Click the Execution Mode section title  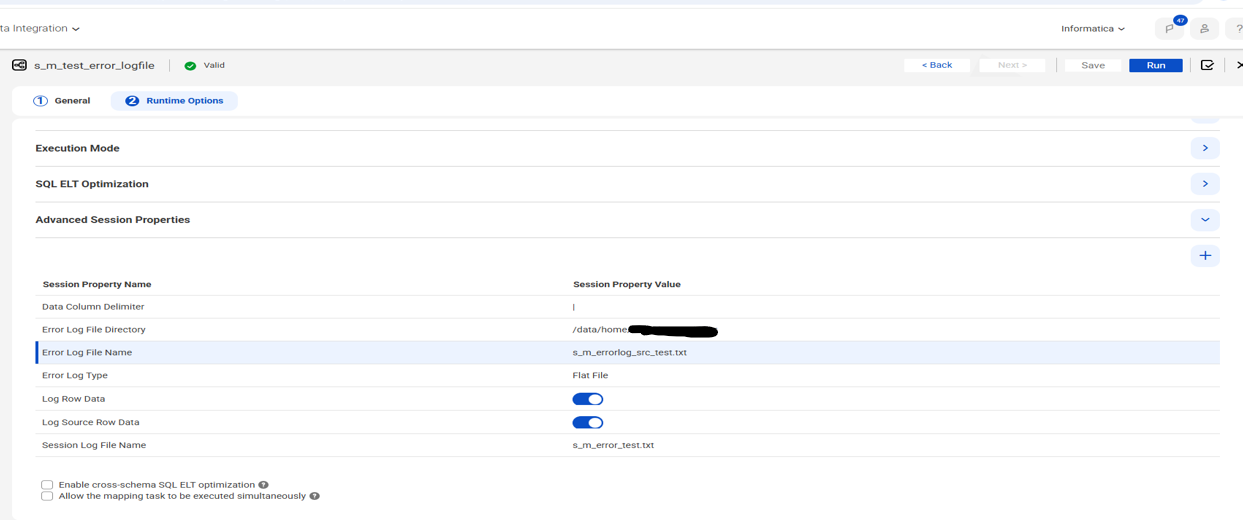point(77,148)
